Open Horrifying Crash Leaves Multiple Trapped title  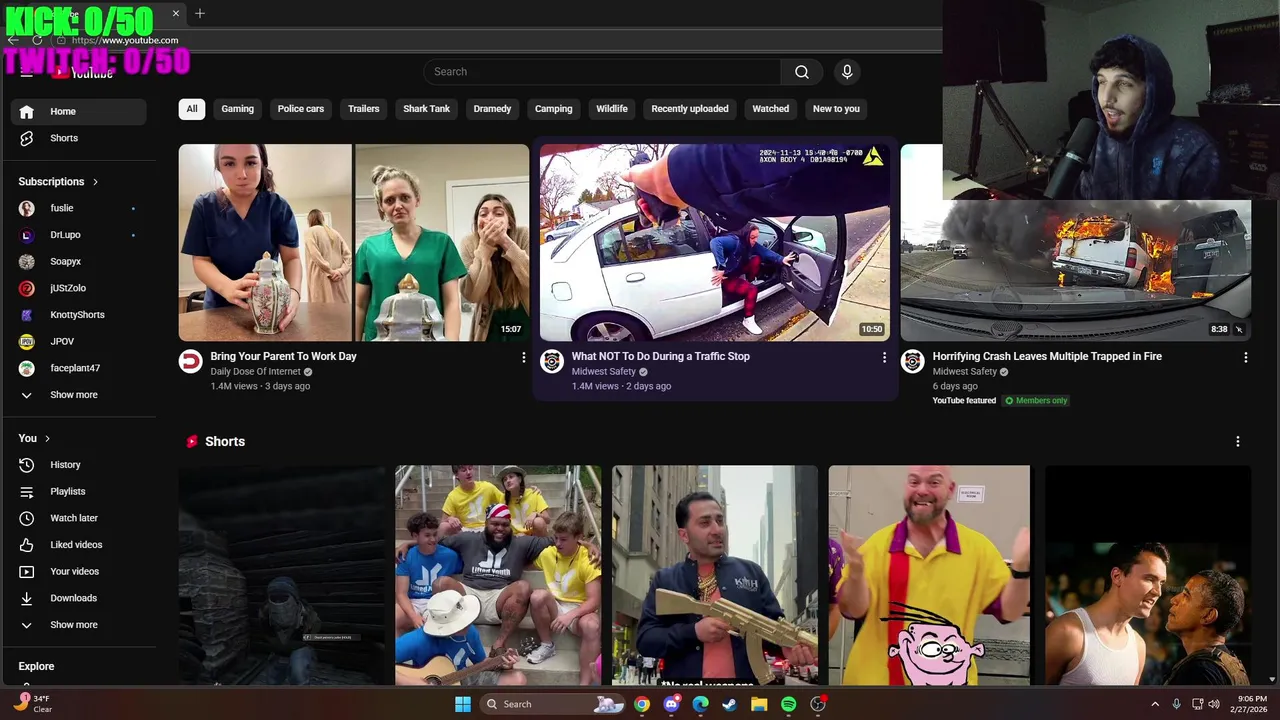[x=1047, y=356]
